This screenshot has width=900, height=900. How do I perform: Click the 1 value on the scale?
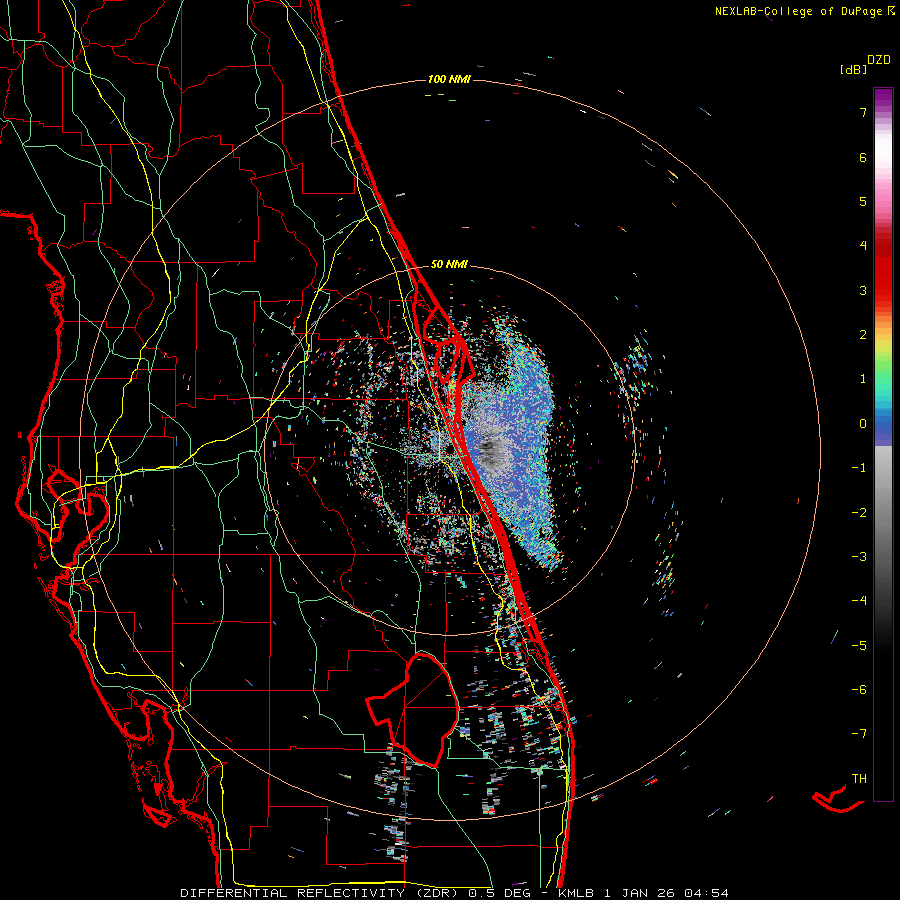(863, 379)
